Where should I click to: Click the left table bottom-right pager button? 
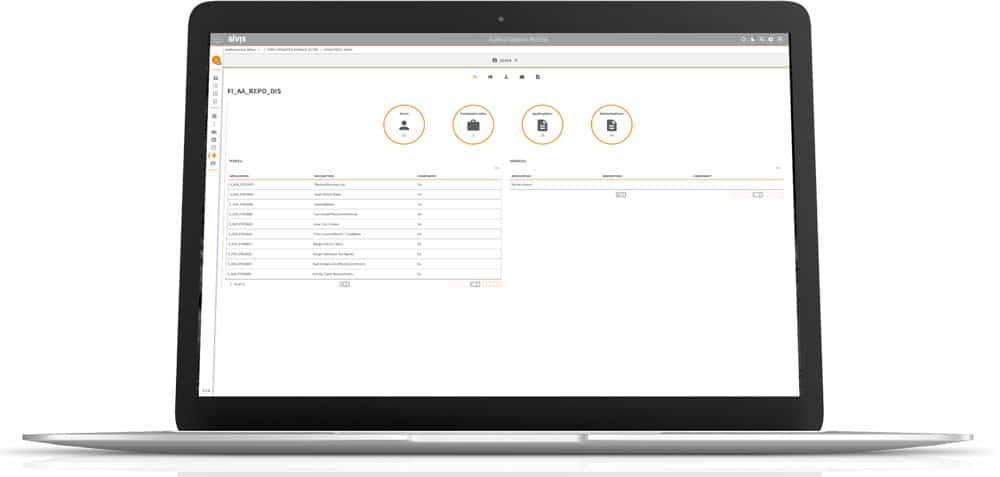tap(475, 284)
